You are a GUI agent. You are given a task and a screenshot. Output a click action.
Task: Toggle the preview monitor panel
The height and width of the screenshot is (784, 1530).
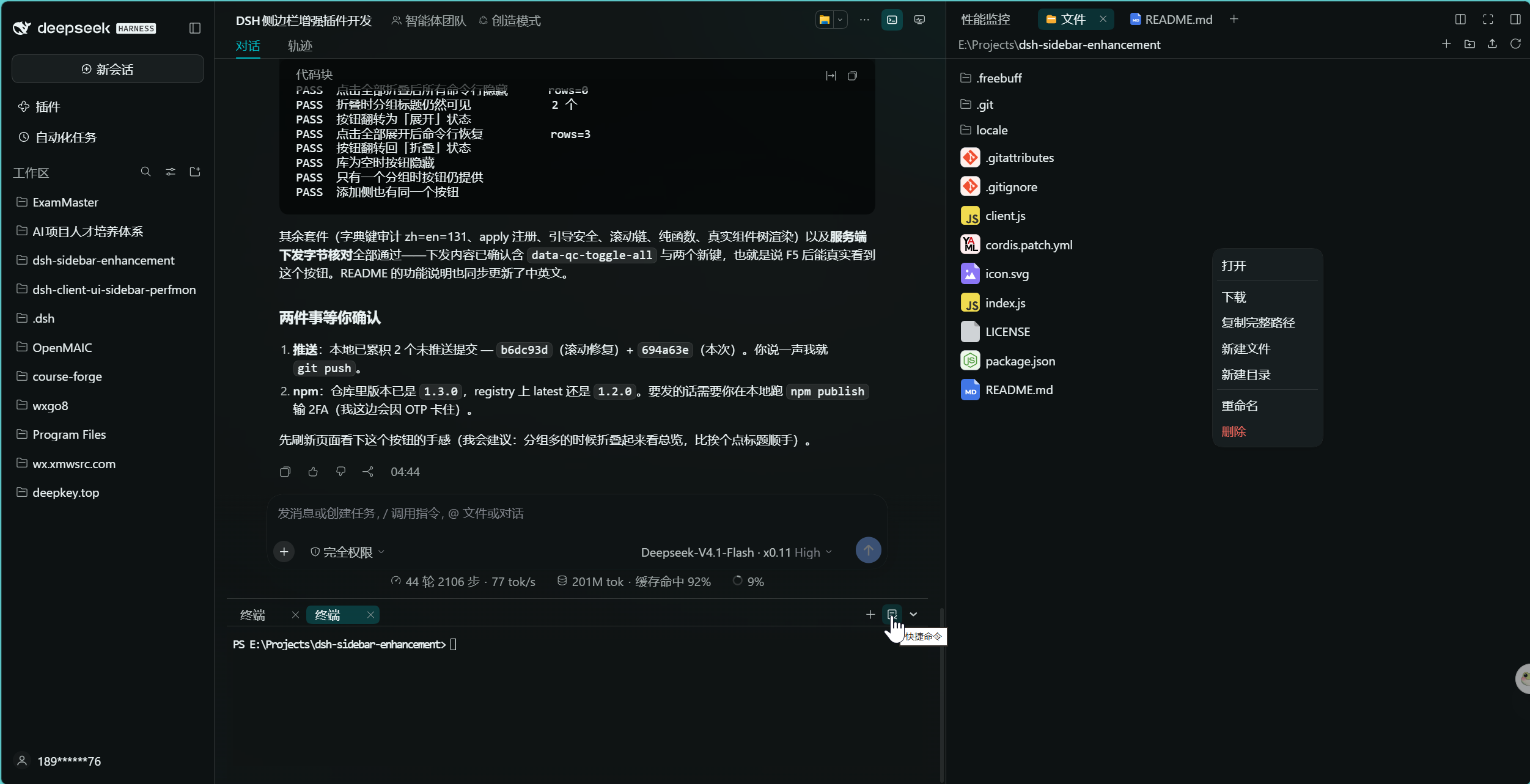pyautogui.click(x=919, y=20)
